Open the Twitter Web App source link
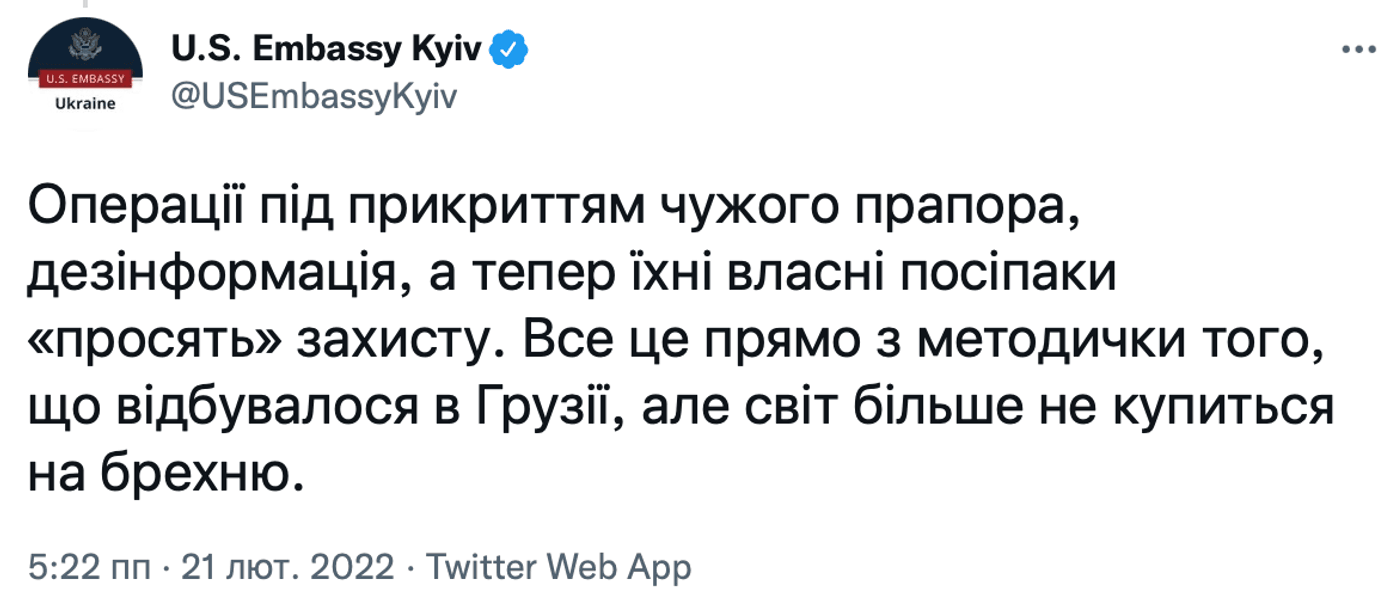The height and width of the screenshot is (600, 1391). (x=559, y=568)
